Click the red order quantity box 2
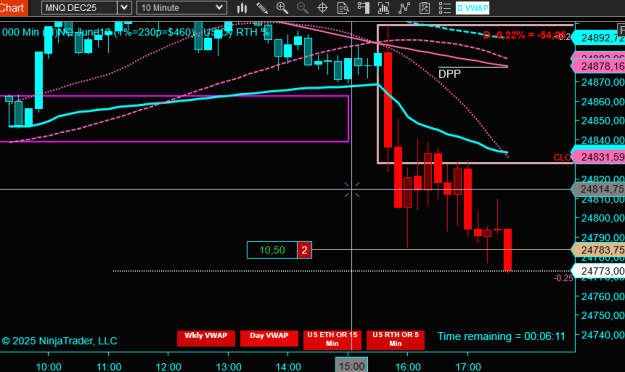 coord(305,250)
